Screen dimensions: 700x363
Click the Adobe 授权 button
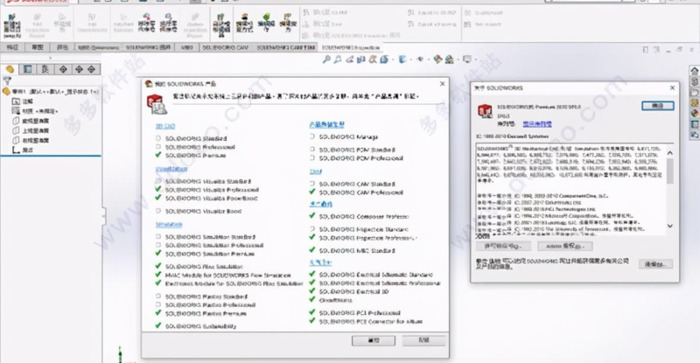565,246
